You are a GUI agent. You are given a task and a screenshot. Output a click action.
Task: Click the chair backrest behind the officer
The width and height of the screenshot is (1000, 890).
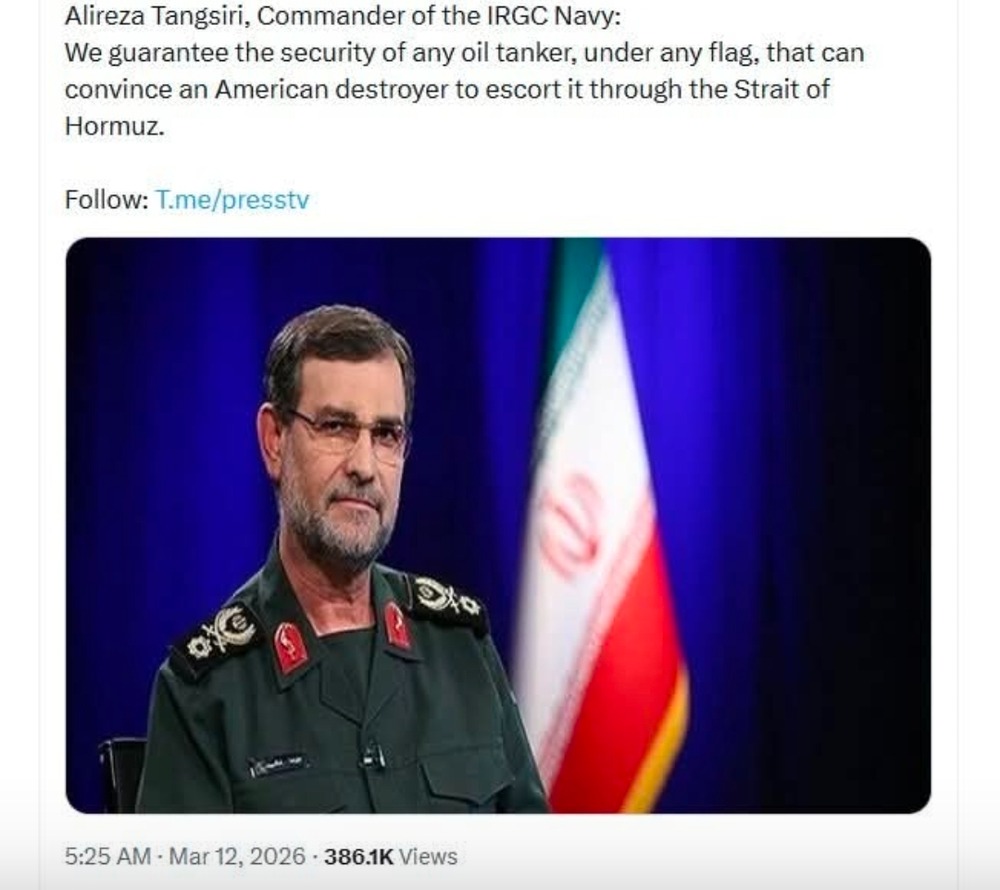point(122,772)
